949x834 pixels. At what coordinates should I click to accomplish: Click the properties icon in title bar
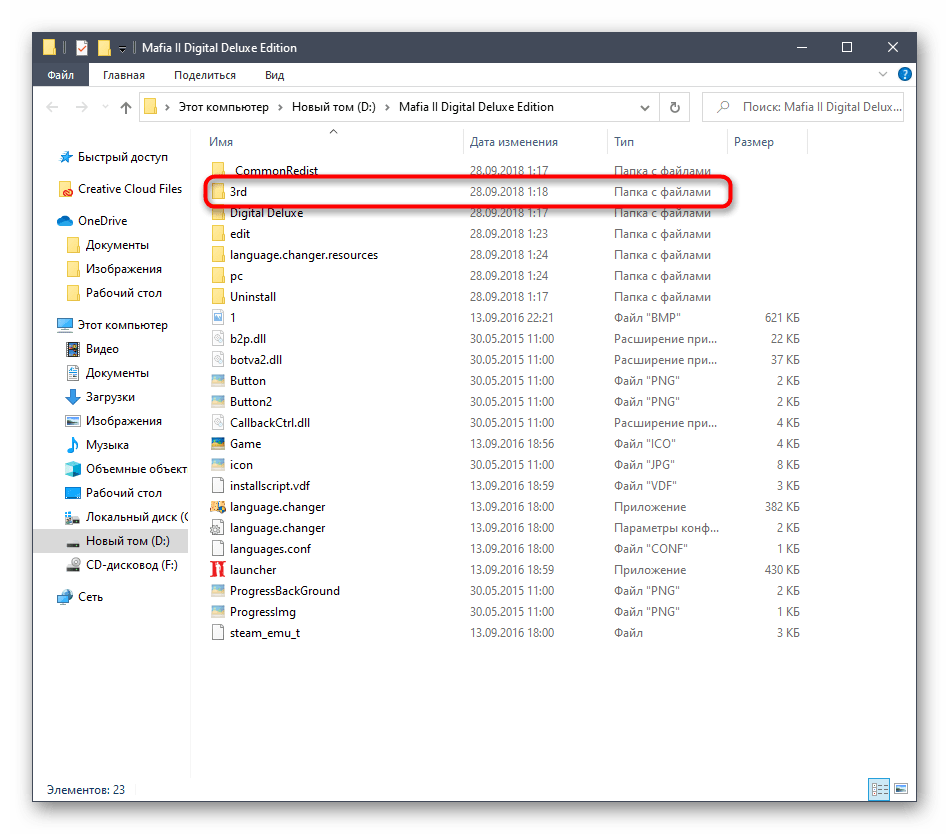coord(82,48)
